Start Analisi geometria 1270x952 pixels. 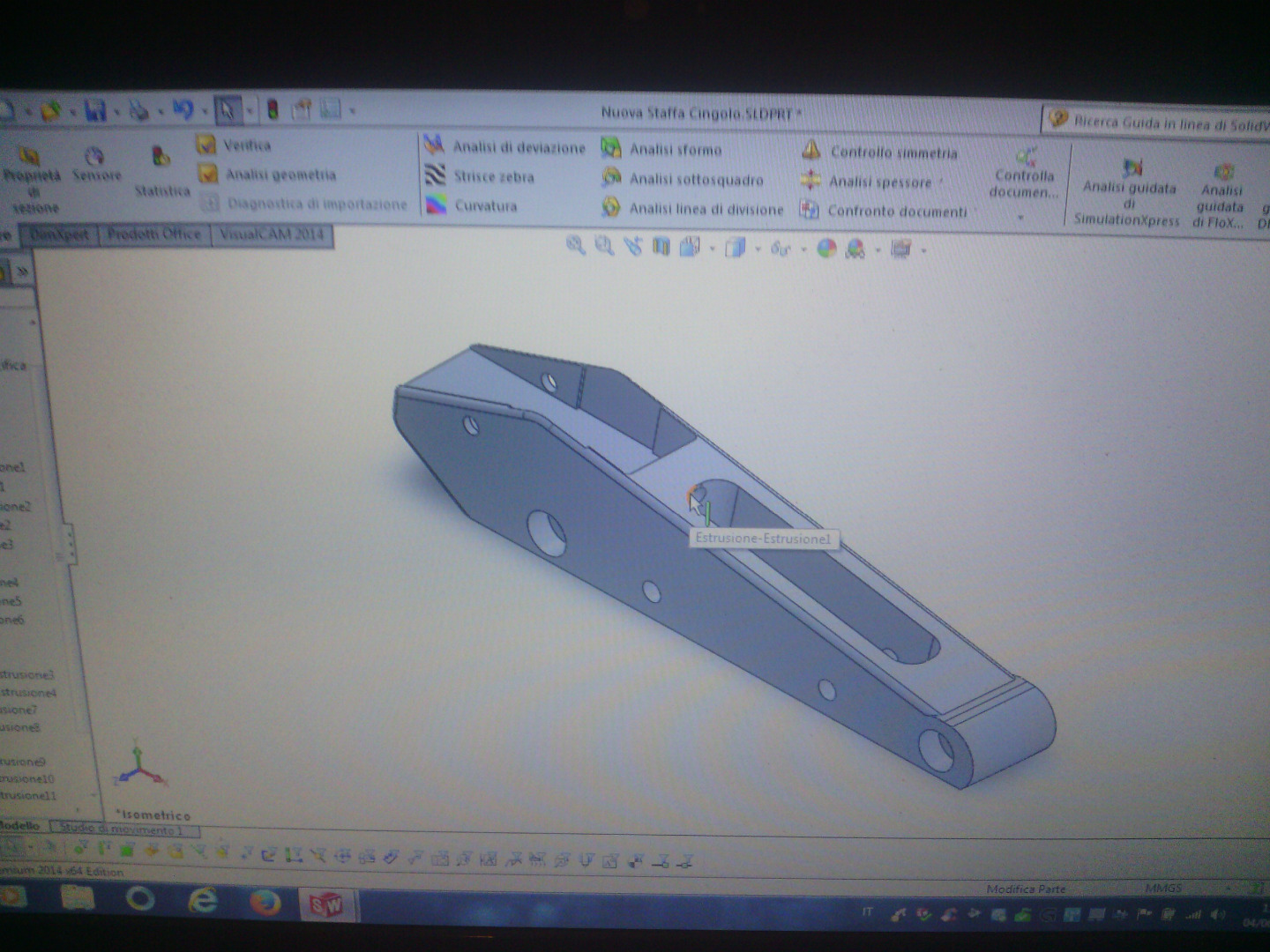266,174
